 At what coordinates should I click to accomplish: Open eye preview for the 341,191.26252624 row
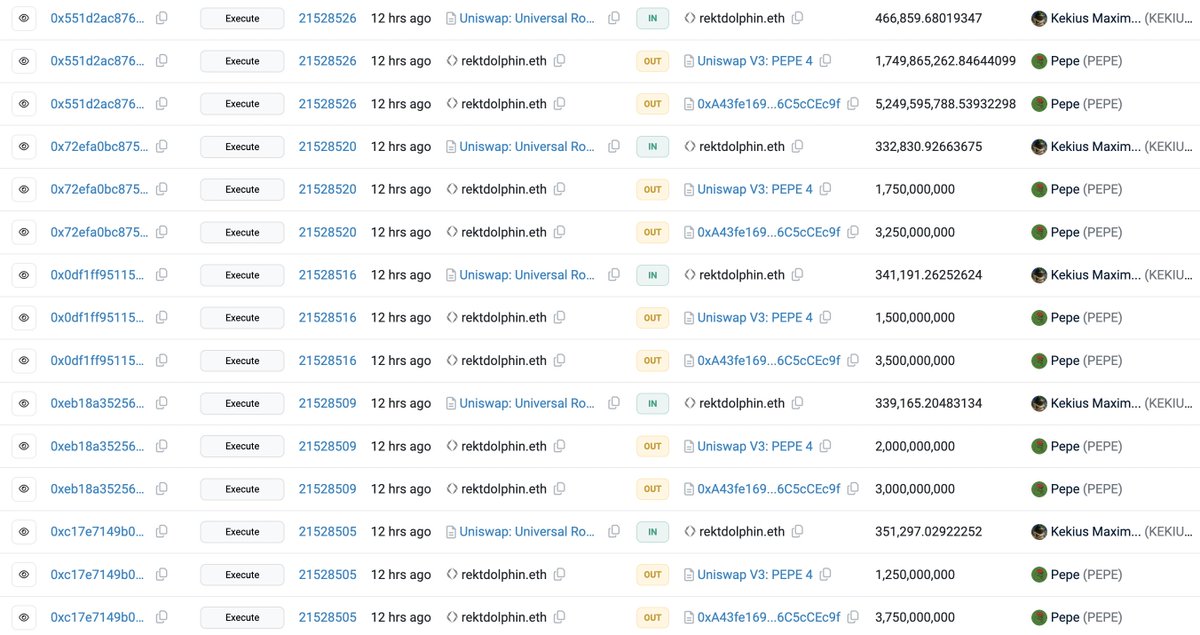[25, 275]
